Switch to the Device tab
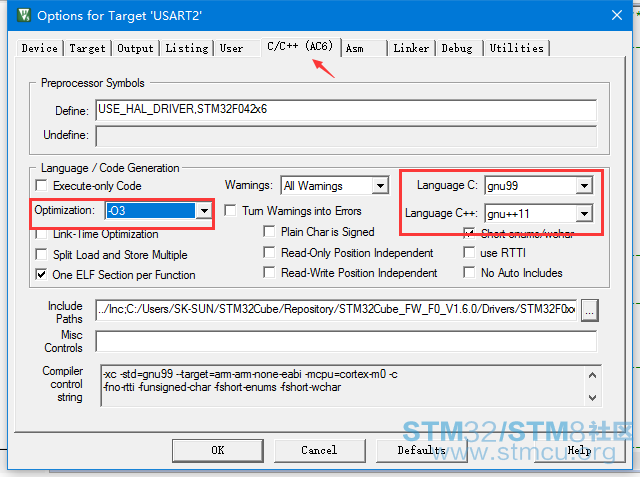 point(40,48)
